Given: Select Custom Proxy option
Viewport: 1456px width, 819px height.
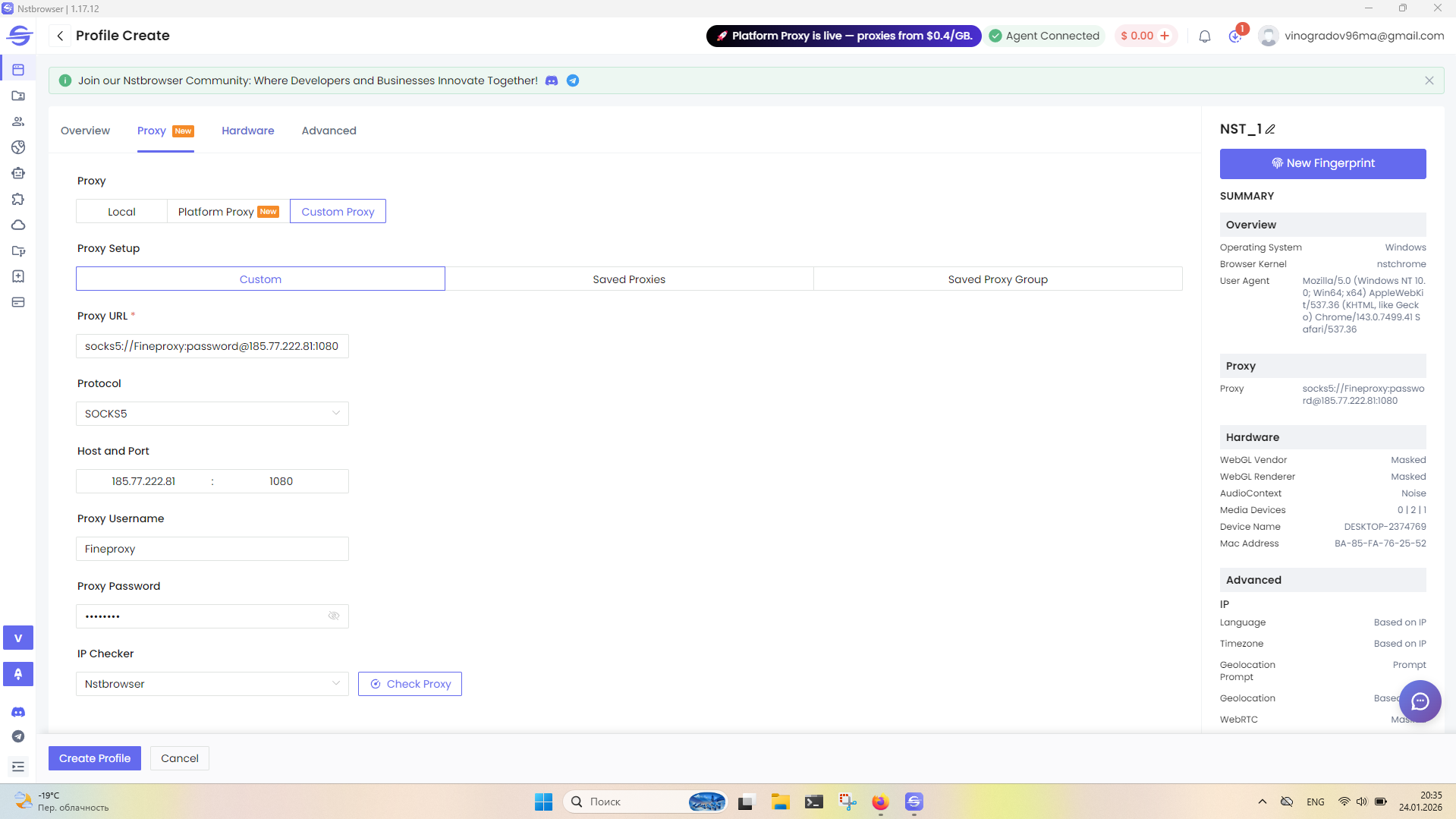Looking at the screenshot, I should [x=338, y=212].
